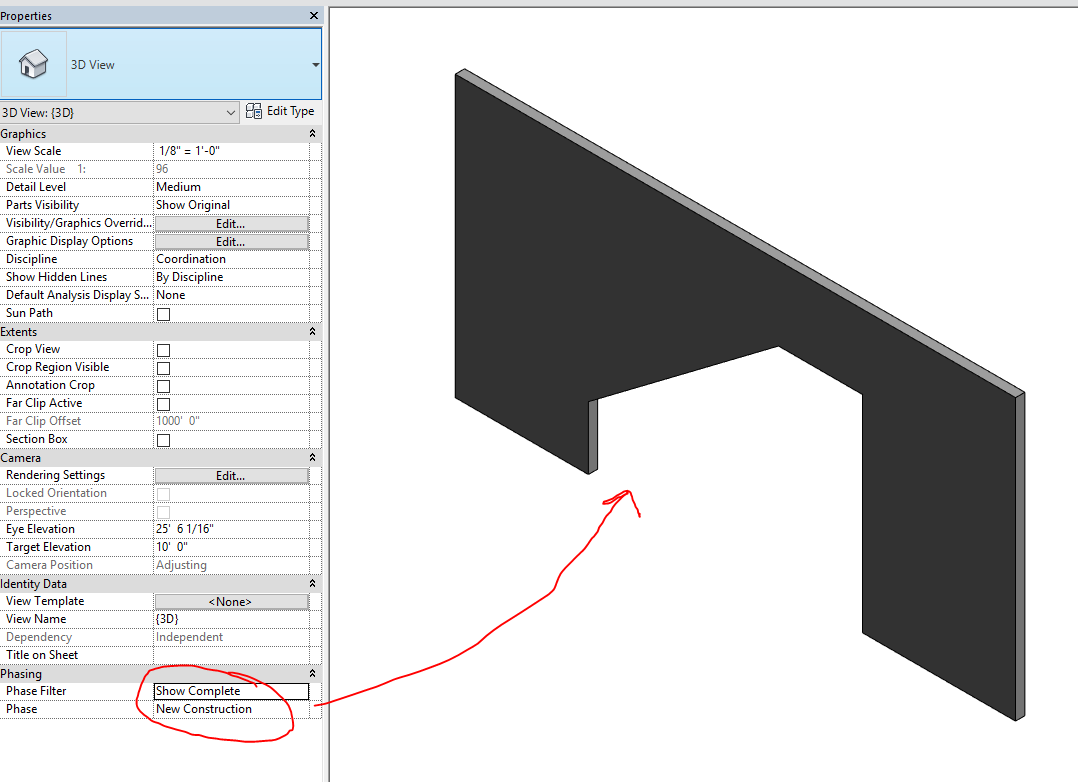Click Edit next to Rendering Settings
Image resolution: width=1078 pixels, height=782 pixels.
(231, 475)
